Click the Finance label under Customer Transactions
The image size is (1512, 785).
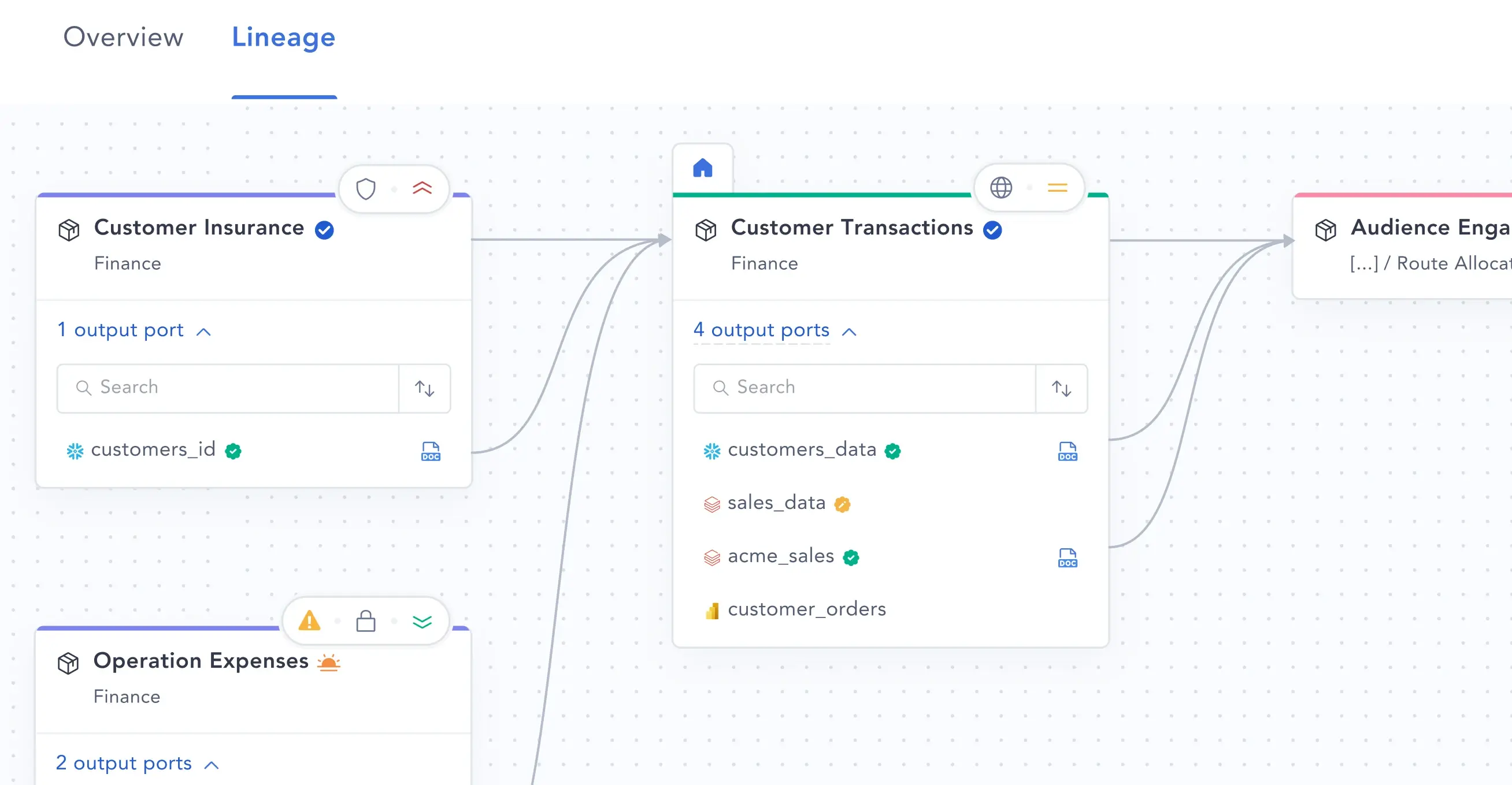click(x=764, y=263)
